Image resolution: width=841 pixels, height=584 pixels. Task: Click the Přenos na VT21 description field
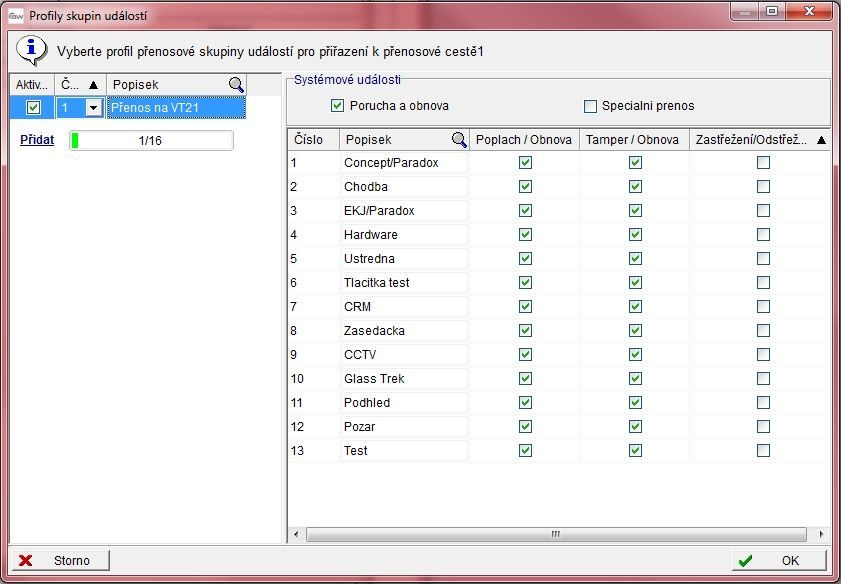tap(175, 108)
